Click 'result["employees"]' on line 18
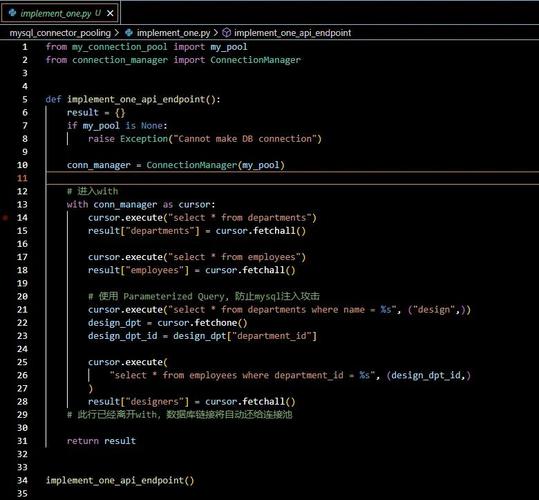 click(x=138, y=270)
